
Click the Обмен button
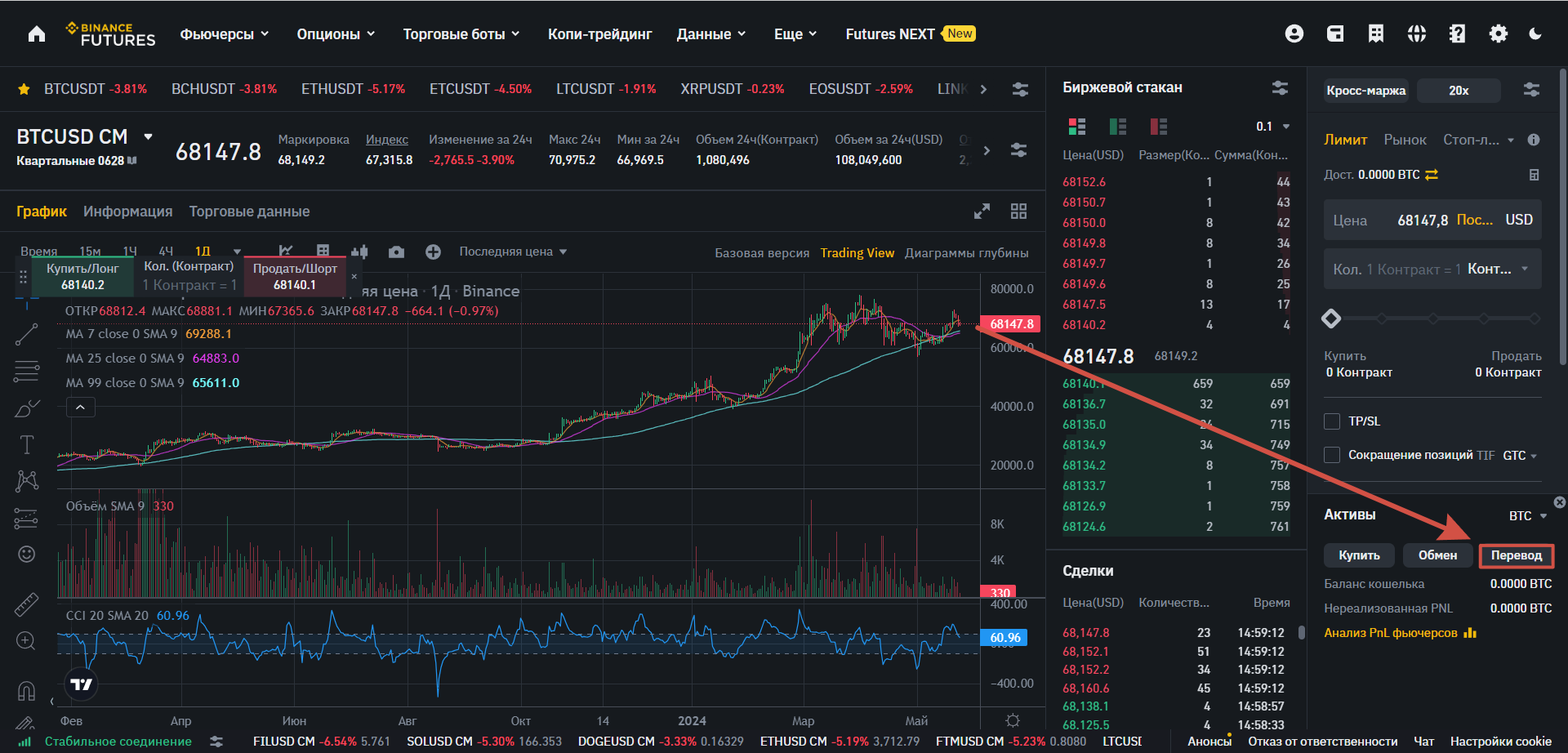pyautogui.click(x=1437, y=555)
